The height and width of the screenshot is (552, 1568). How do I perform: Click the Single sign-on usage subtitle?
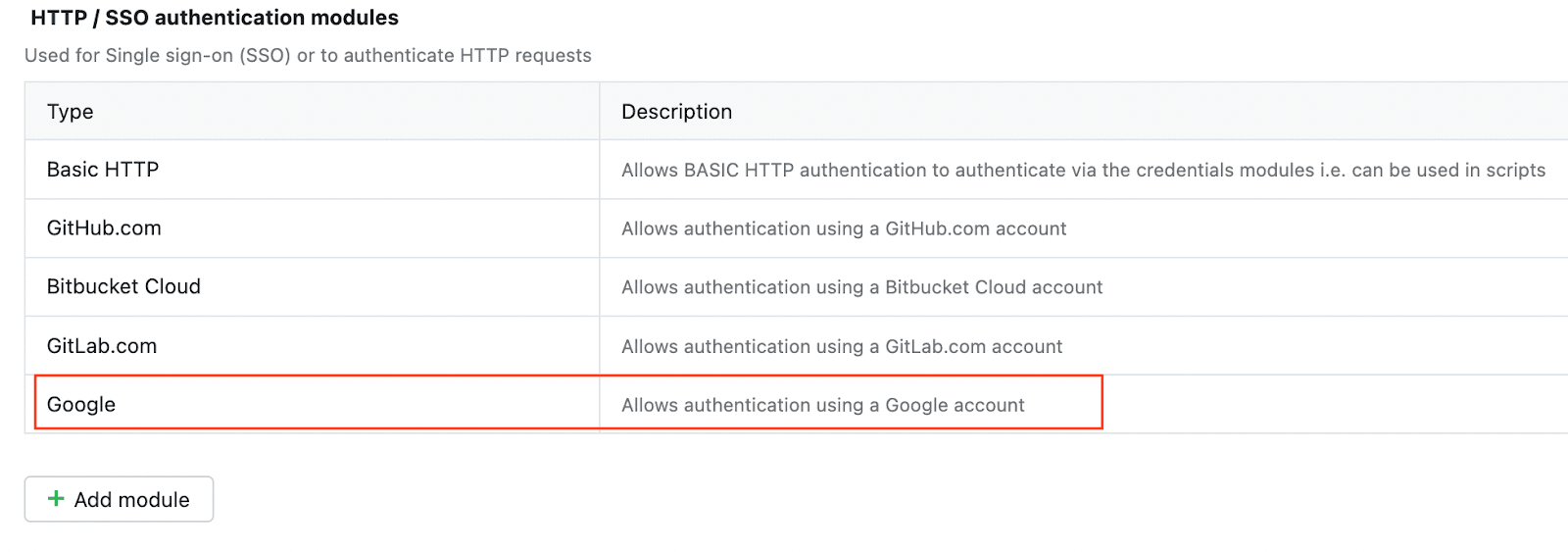pyautogui.click(x=308, y=56)
